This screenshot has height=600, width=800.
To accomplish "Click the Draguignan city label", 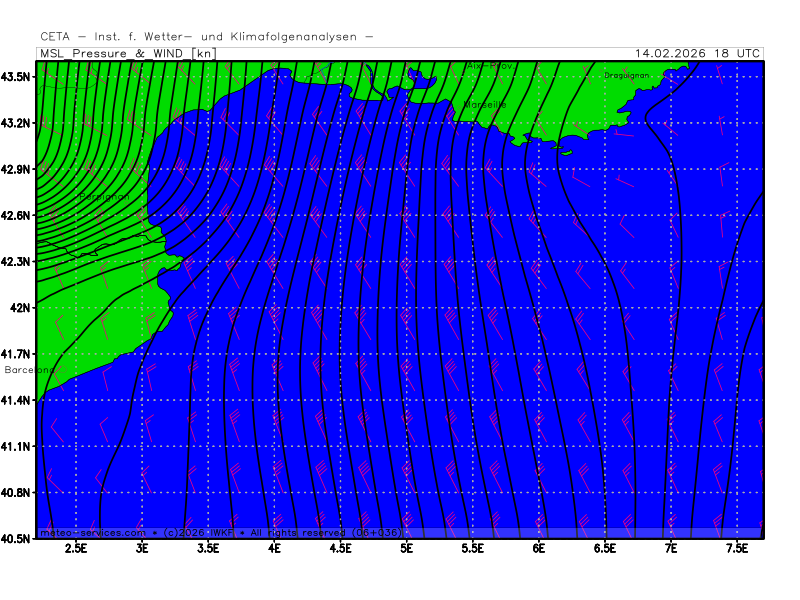I will (x=626, y=75).
